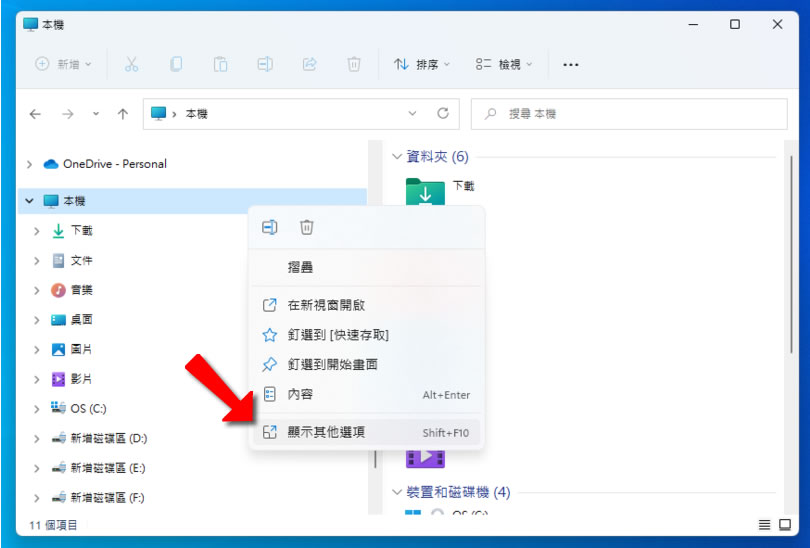Click the 本機 computer icon in title bar
The image size is (810, 548).
(30, 24)
